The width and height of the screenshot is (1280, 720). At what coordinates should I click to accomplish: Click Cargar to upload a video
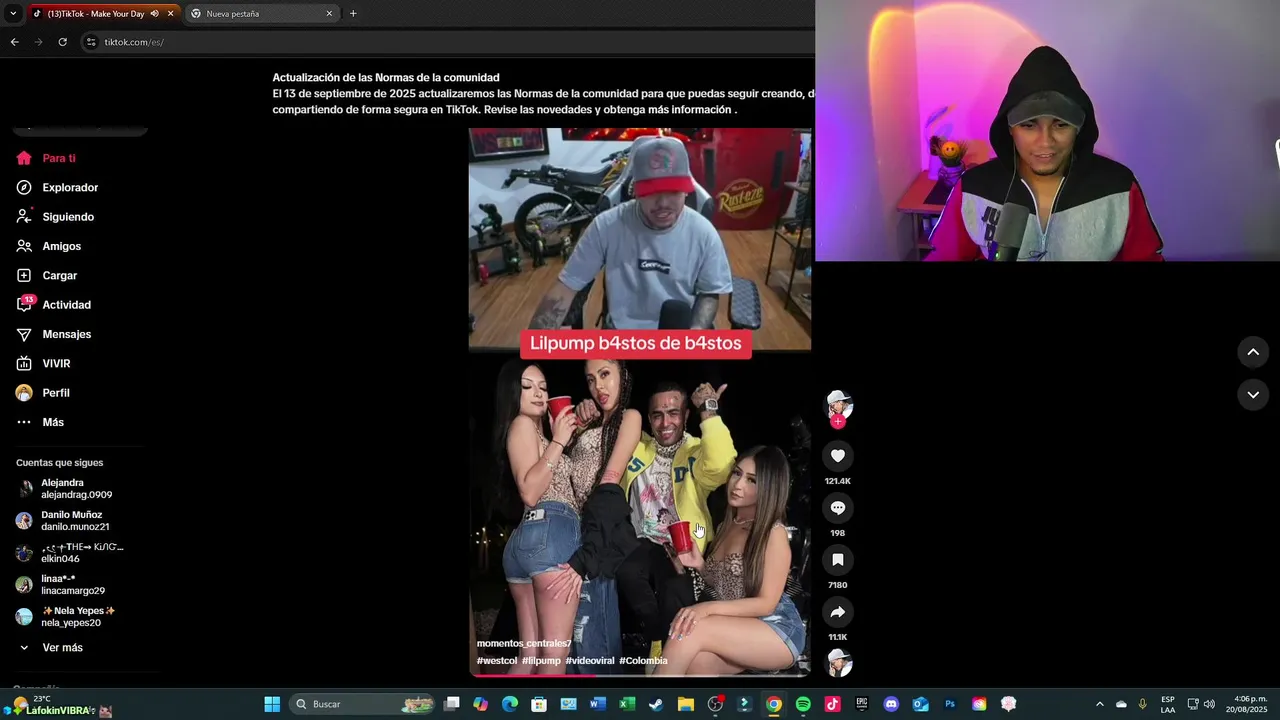47,275
